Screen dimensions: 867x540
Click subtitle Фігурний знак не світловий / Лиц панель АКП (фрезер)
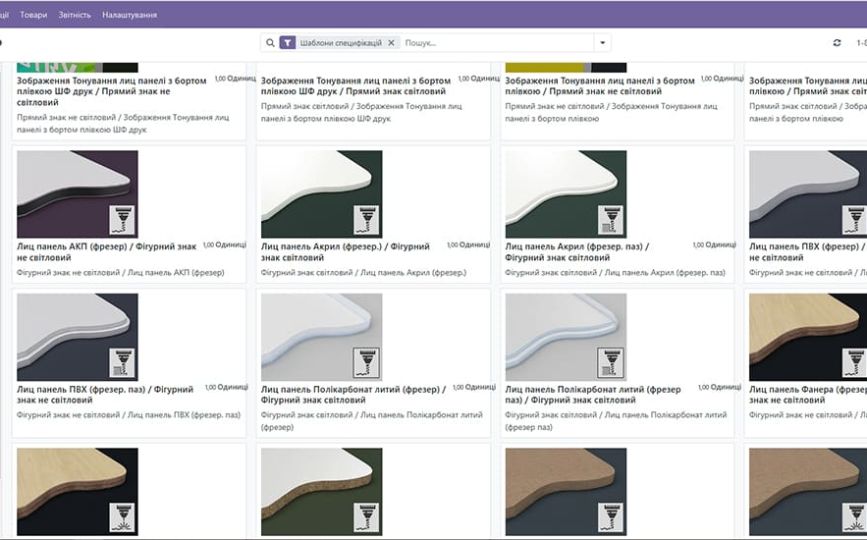(x=121, y=272)
